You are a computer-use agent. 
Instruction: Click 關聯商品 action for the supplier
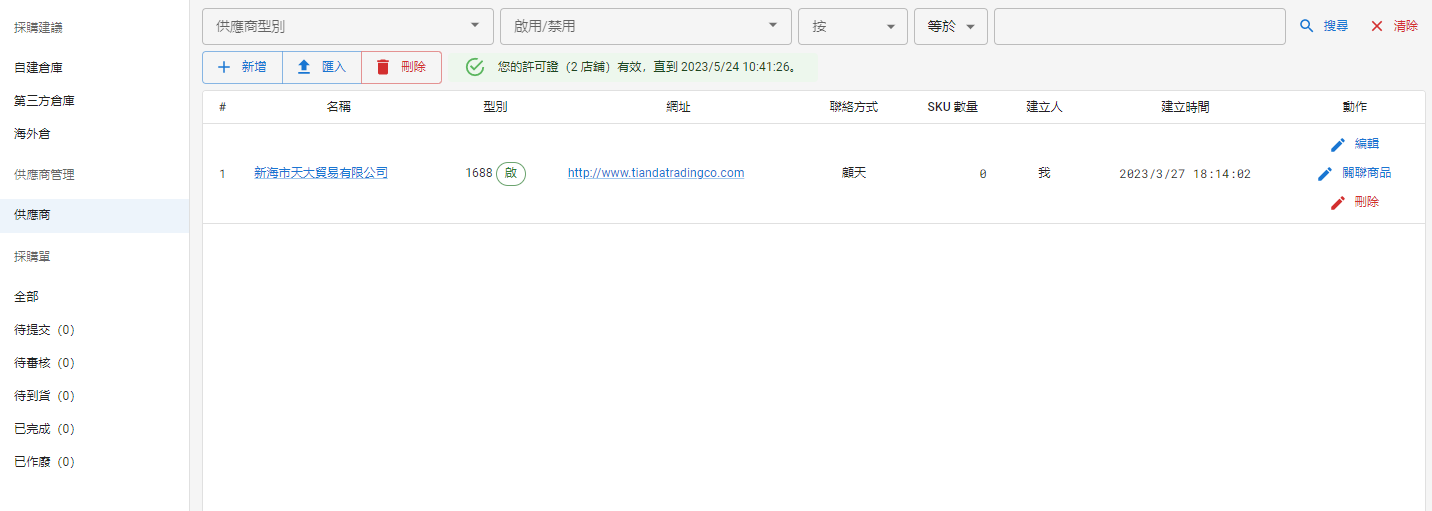point(1354,173)
